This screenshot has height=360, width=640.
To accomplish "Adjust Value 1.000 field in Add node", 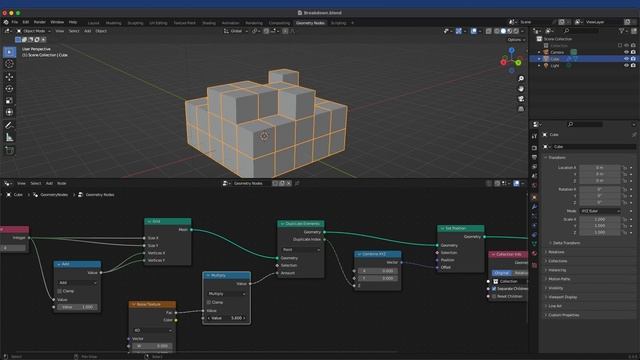I will (x=78, y=307).
